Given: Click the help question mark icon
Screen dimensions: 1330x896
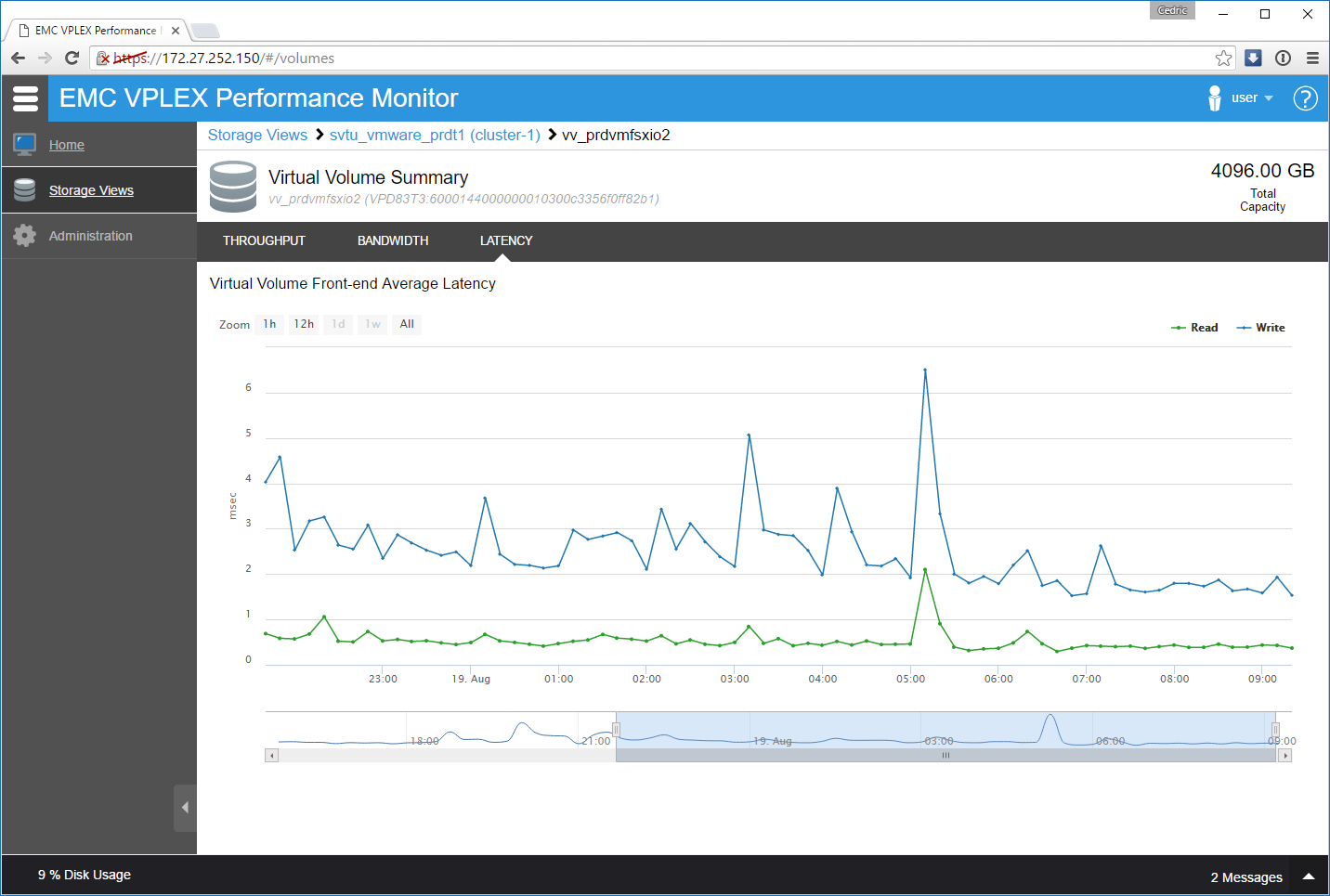Looking at the screenshot, I should point(1305,98).
